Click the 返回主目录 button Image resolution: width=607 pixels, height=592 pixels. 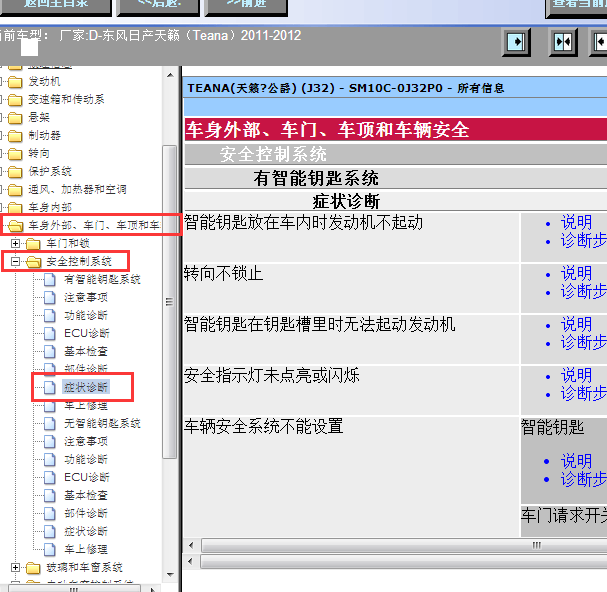pos(56,6)
